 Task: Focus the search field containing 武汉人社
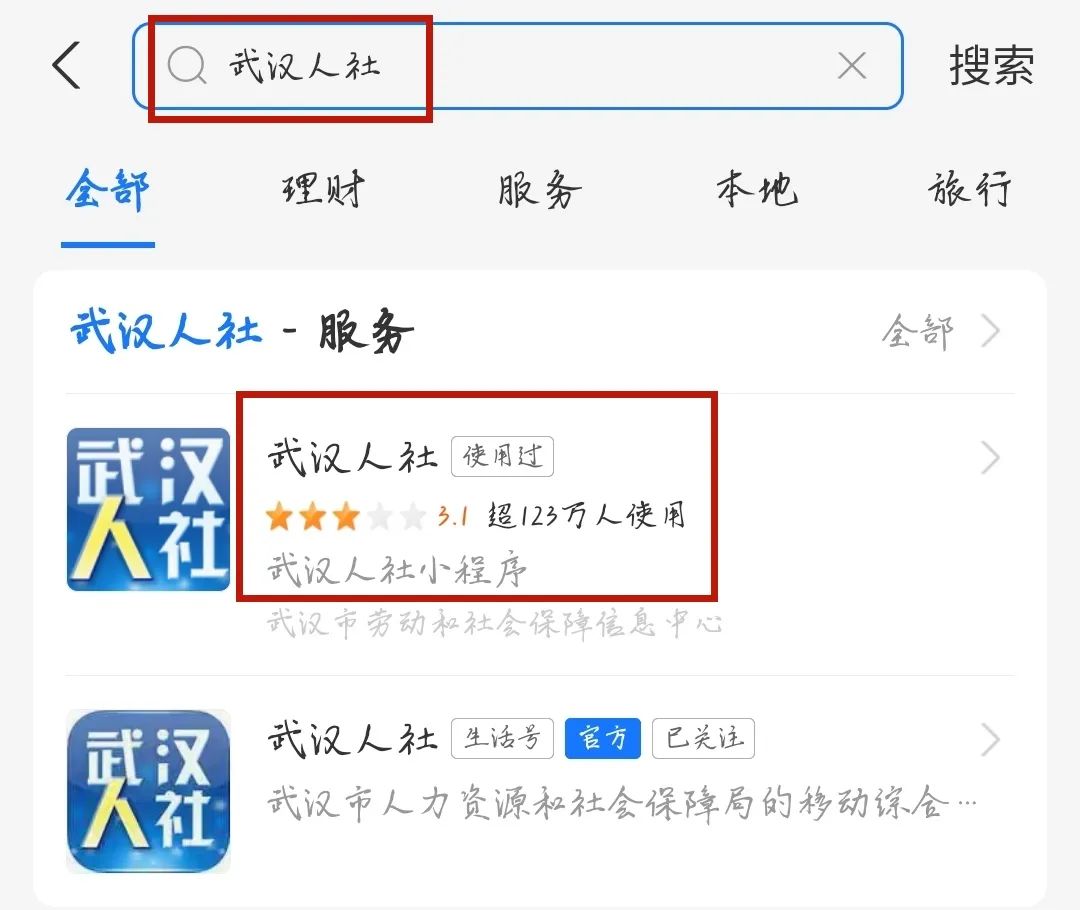tap(517, 66)
